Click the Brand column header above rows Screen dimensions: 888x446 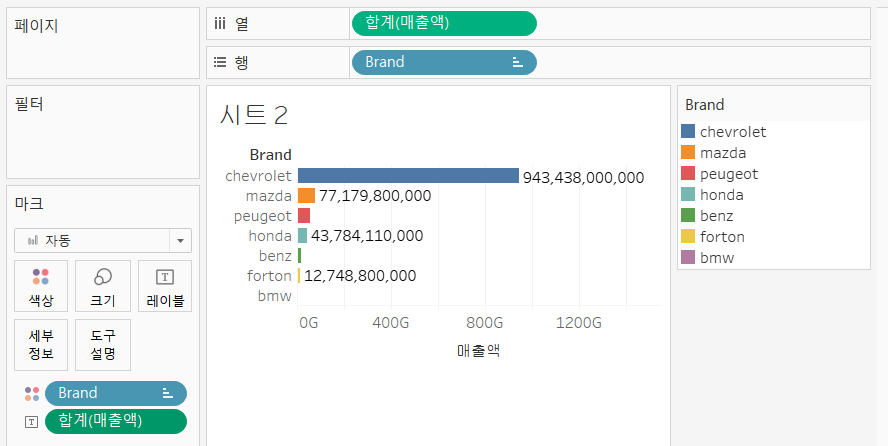[x=271, y=155]
